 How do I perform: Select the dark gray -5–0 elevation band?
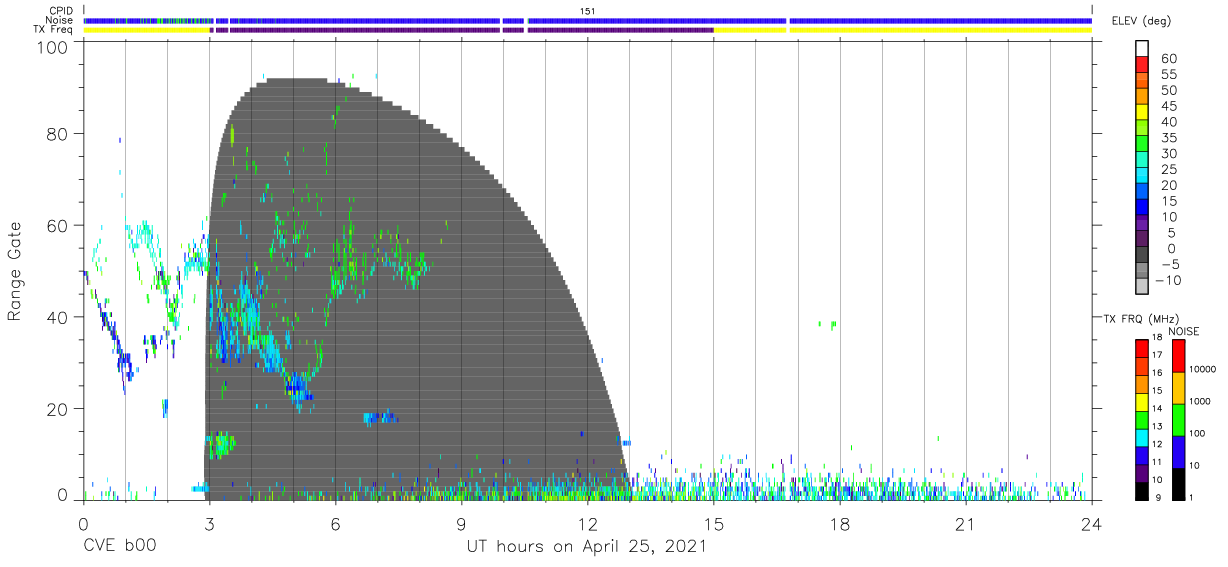pos(1143,256)
